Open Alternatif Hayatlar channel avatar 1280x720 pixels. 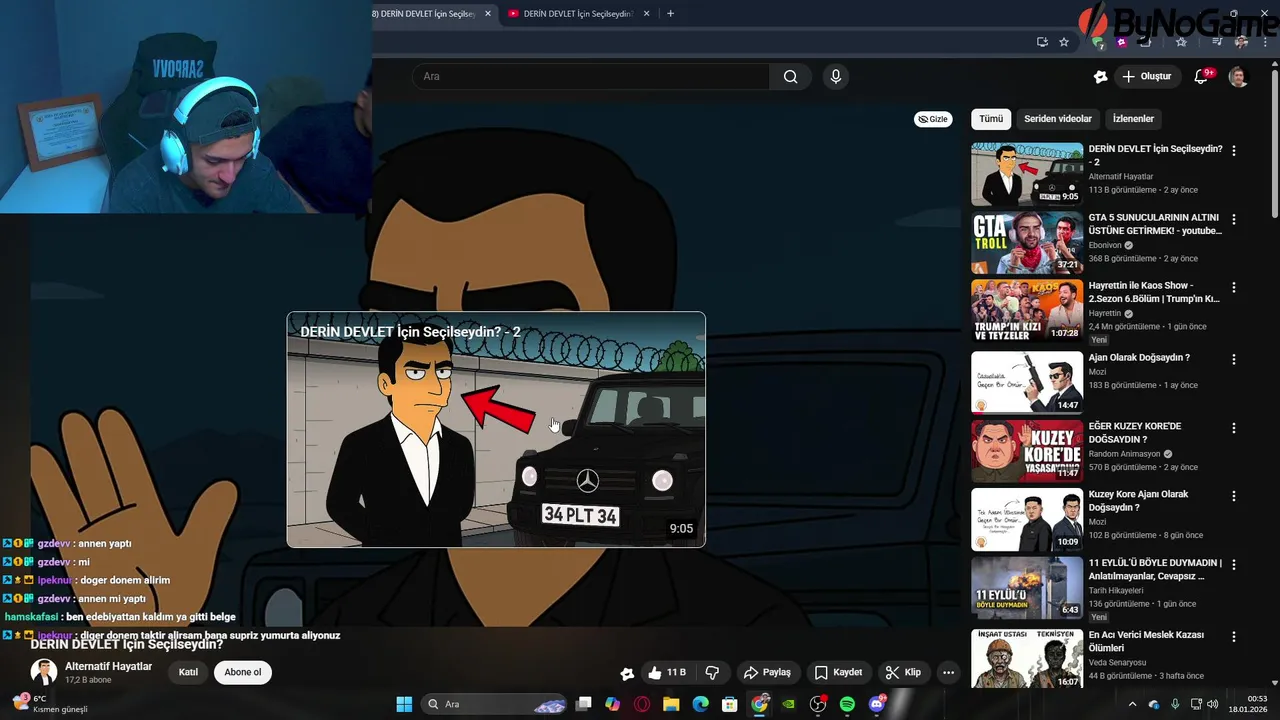pos(44,672)
